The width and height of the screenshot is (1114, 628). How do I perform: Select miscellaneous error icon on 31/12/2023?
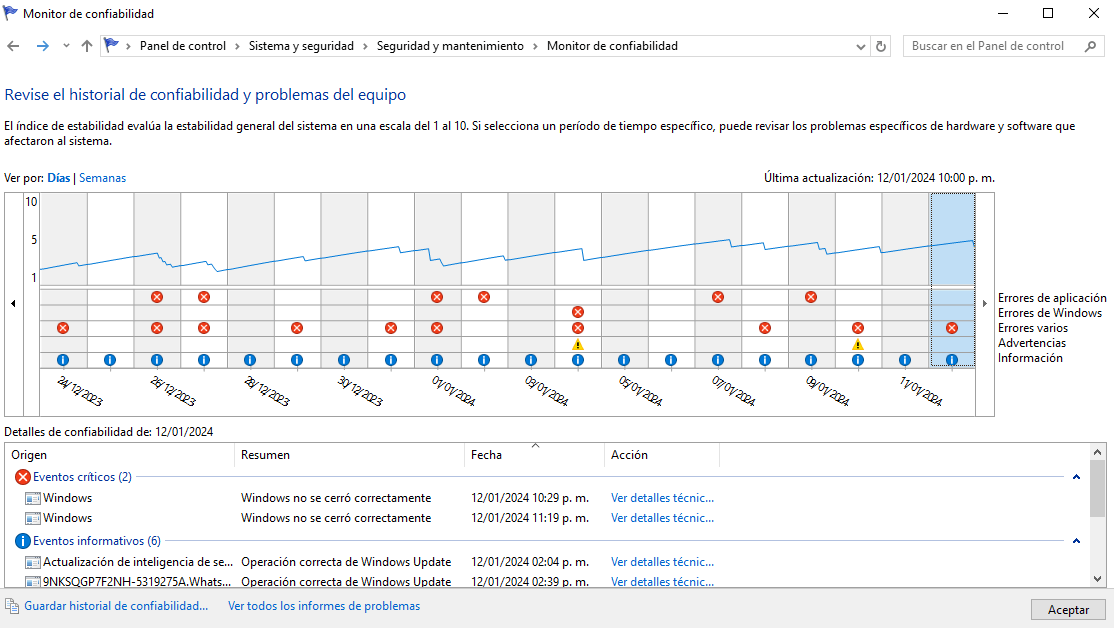(x=391, y=327)
